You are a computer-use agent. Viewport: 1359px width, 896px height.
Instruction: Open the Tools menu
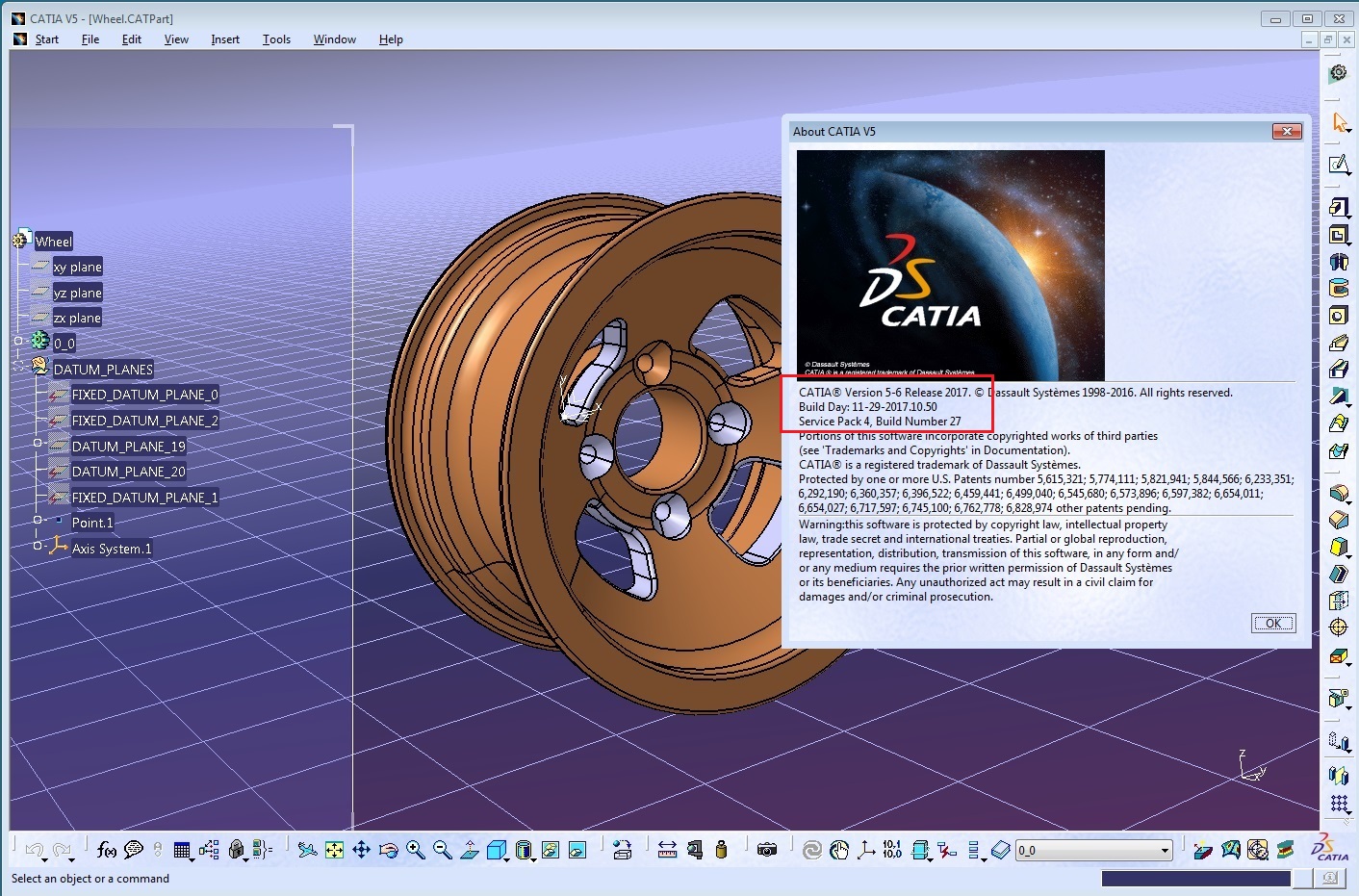point(276,39)
